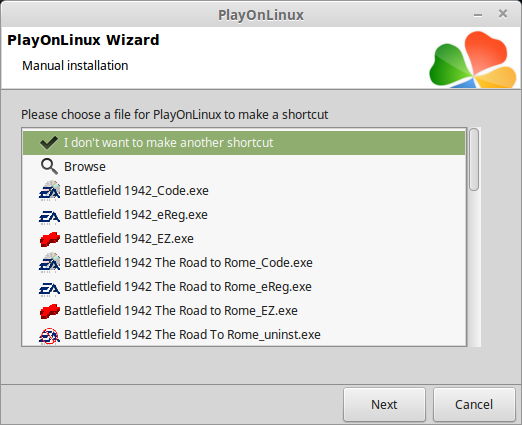Image resolution: width=522 pixels, height=425 pixels.
Task: Click the Cancel button
Action: click(x=474, y=404)
